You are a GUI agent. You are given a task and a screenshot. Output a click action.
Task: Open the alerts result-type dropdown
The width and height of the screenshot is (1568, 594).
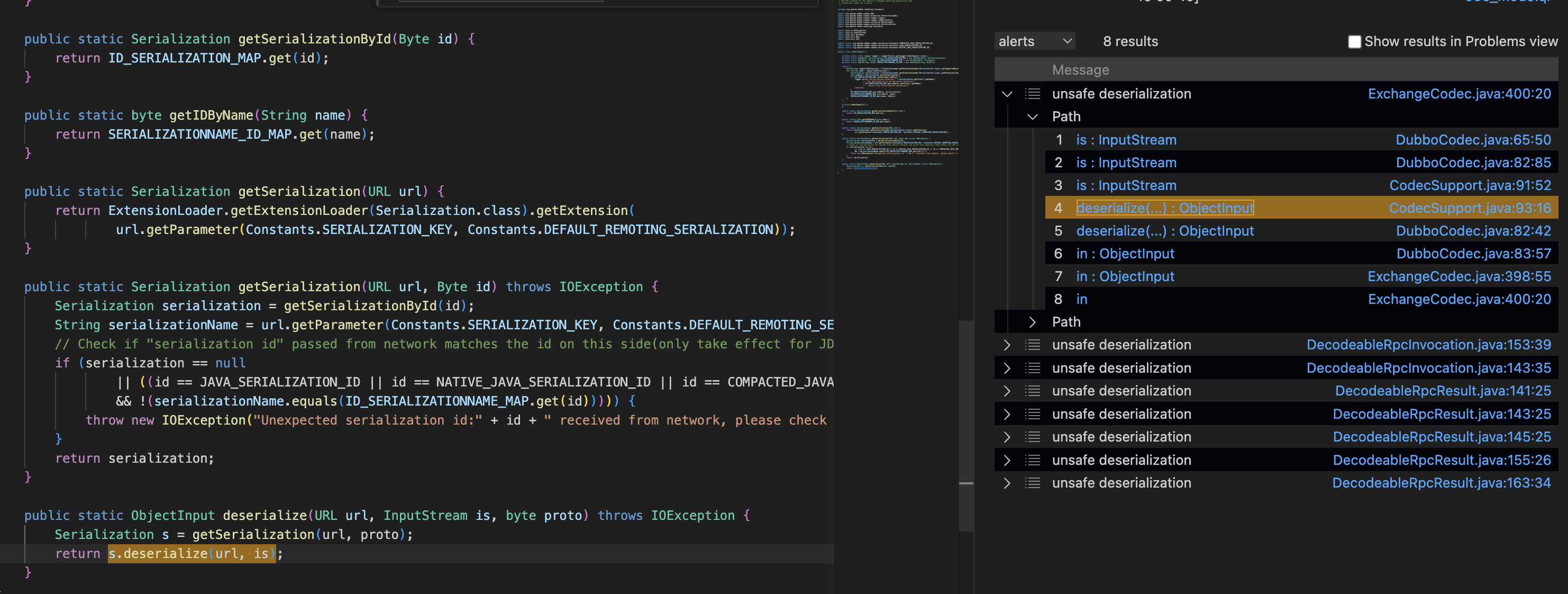click(x=1034, y=41)
